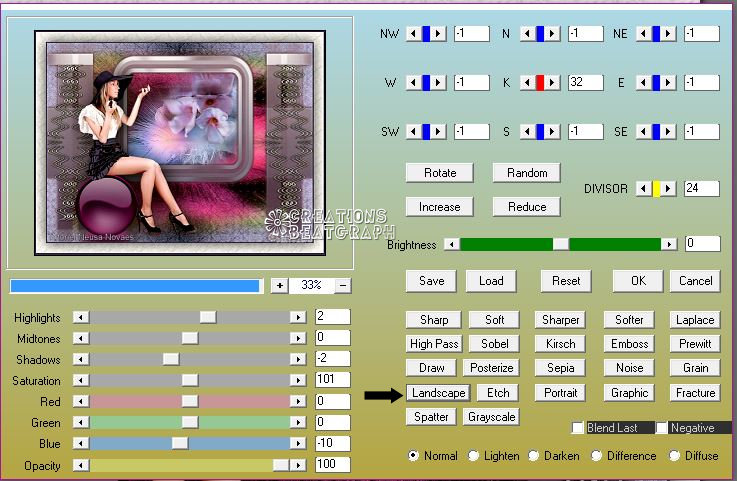Image resolution: width=737 pixels, height=481 pixels.
Task: Click the Random matrix button
Action: click(x=526, y=173)
